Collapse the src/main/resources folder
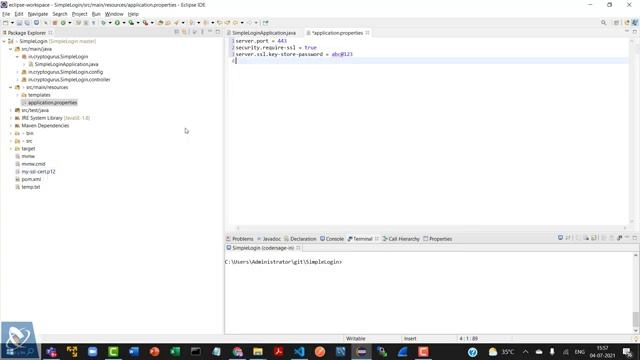Screen dimensions: 640x360 [x=11, y=87]
